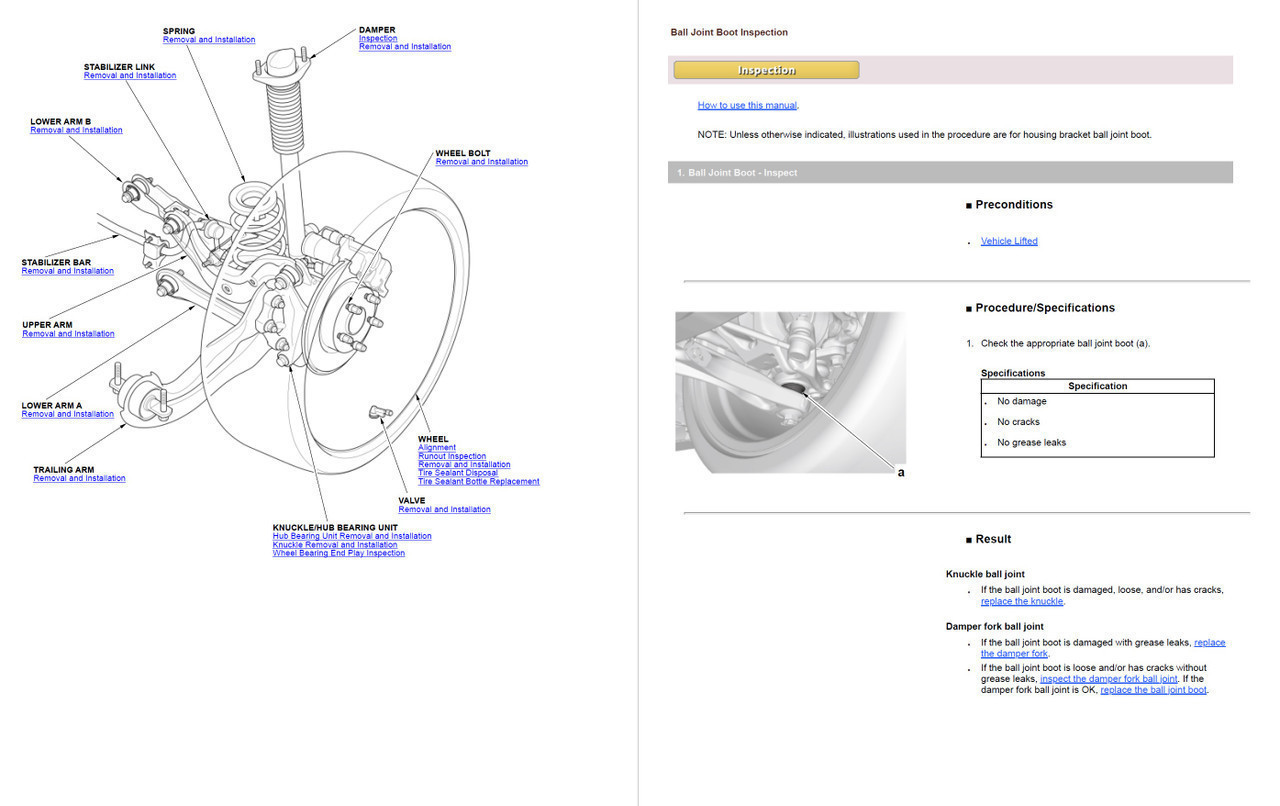Click the yellow Inspection button
1280x806 pixels.
[766, 70]
